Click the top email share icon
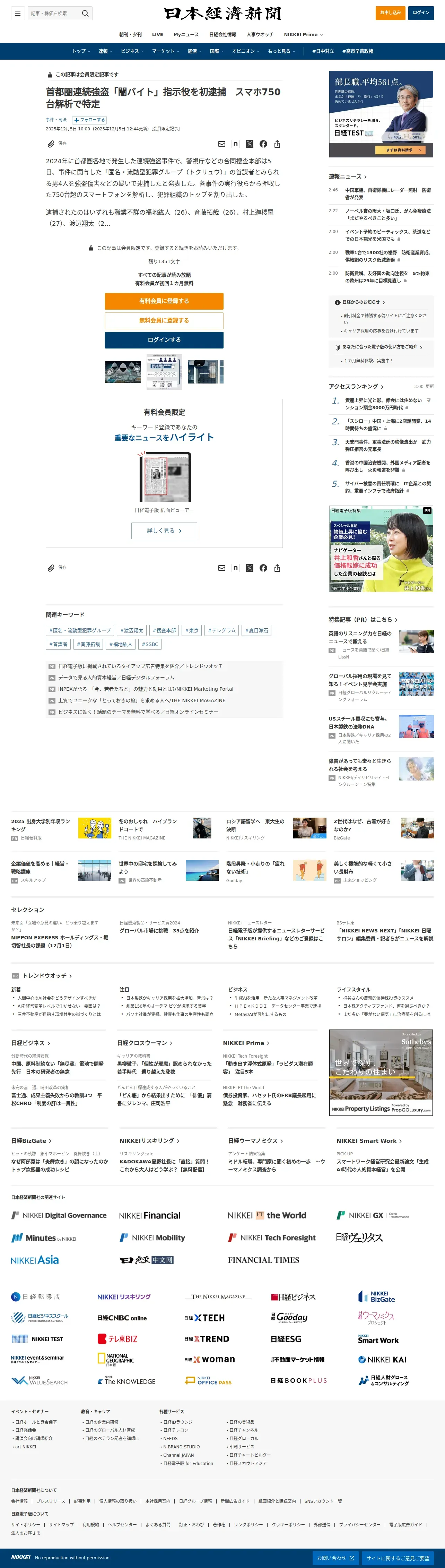 coord(221,144)
